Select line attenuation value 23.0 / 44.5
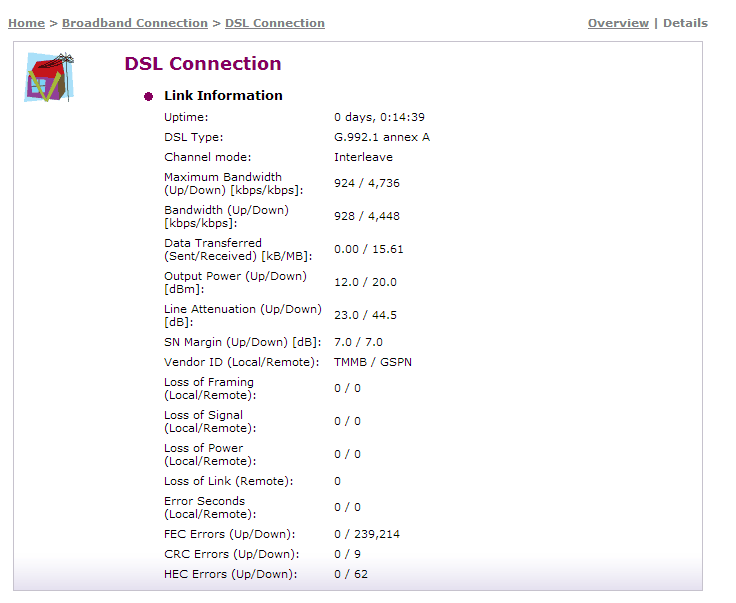This screenshot has height=603, width=736. point(365,315)
